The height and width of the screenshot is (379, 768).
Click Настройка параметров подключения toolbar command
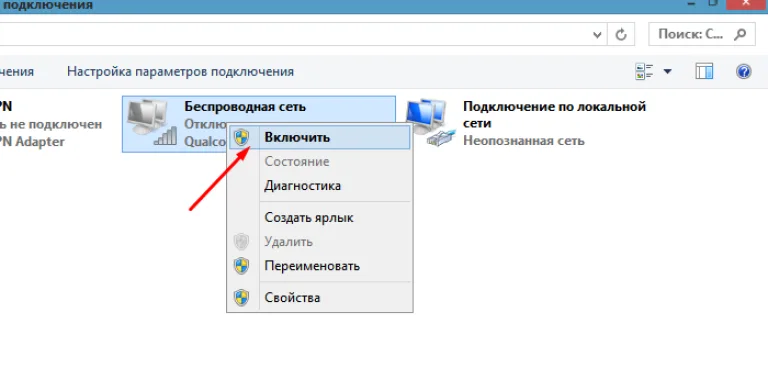click(180, 71)
